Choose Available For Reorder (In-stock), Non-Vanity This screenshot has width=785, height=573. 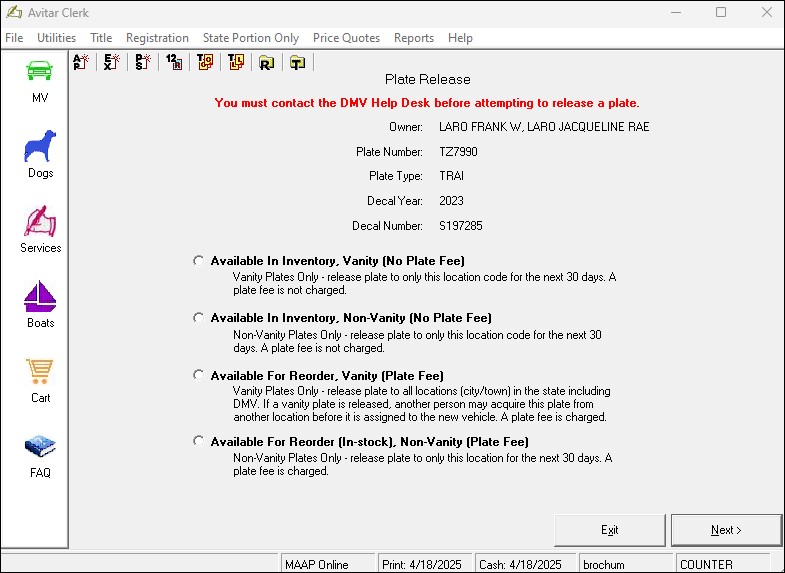point(199,441)
